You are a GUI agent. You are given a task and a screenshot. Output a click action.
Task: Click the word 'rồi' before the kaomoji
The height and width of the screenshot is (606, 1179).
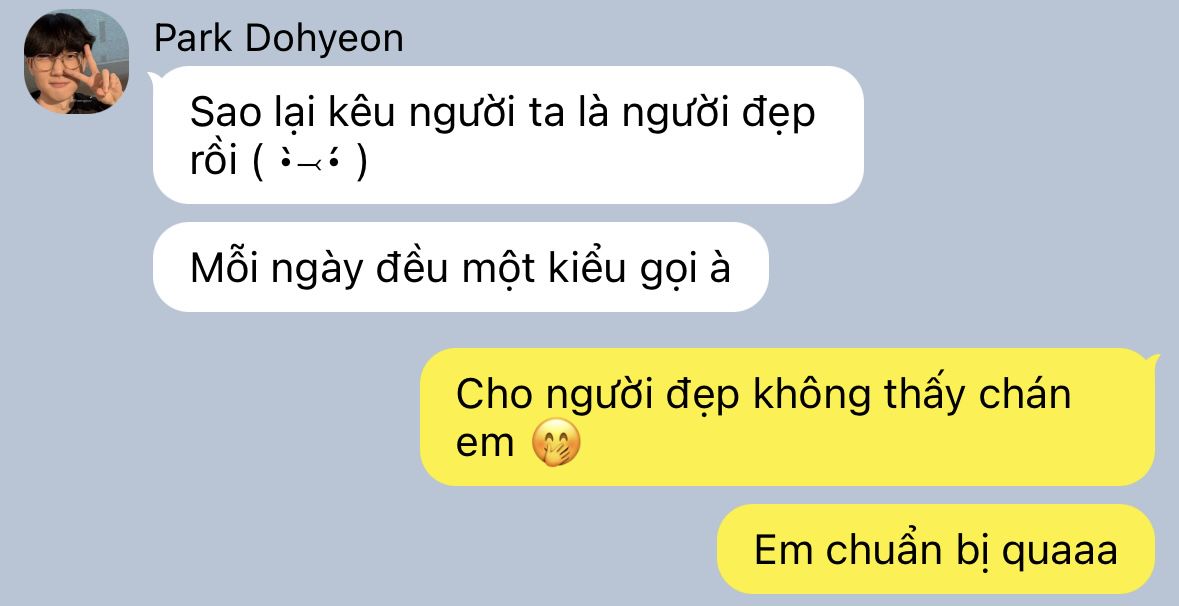pyautogui.click(x=214, y=162)
